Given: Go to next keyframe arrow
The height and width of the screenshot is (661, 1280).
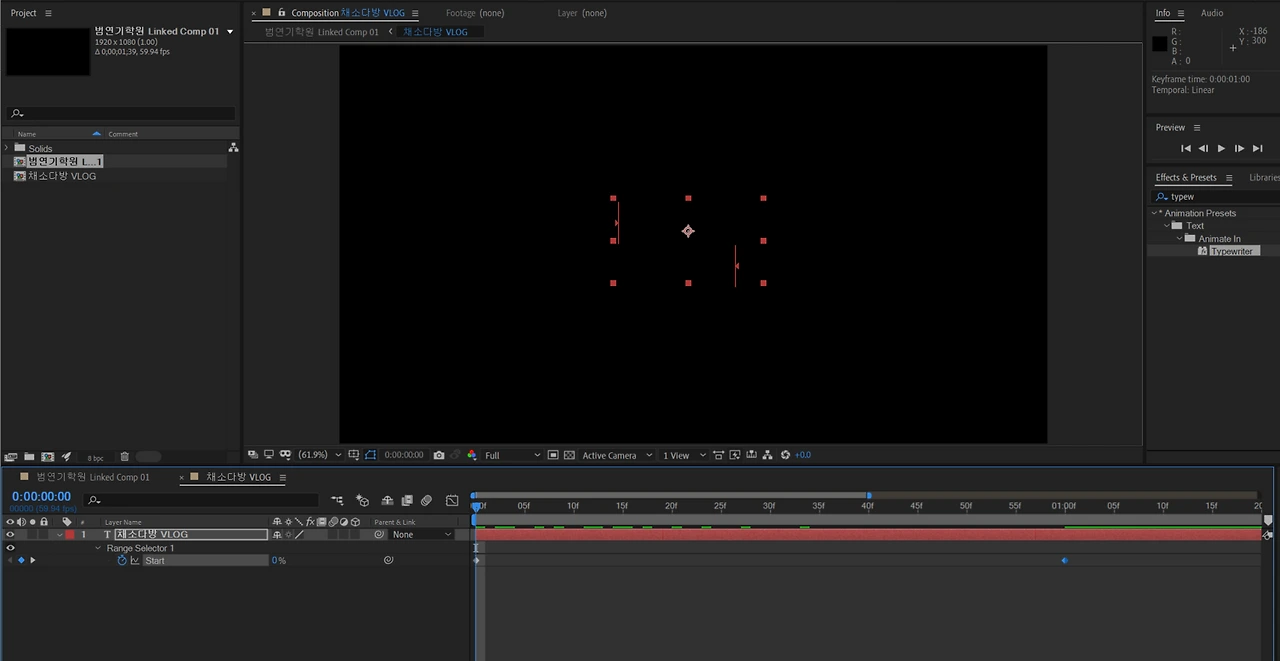Looking at the screenshot, I should [33, 560].
